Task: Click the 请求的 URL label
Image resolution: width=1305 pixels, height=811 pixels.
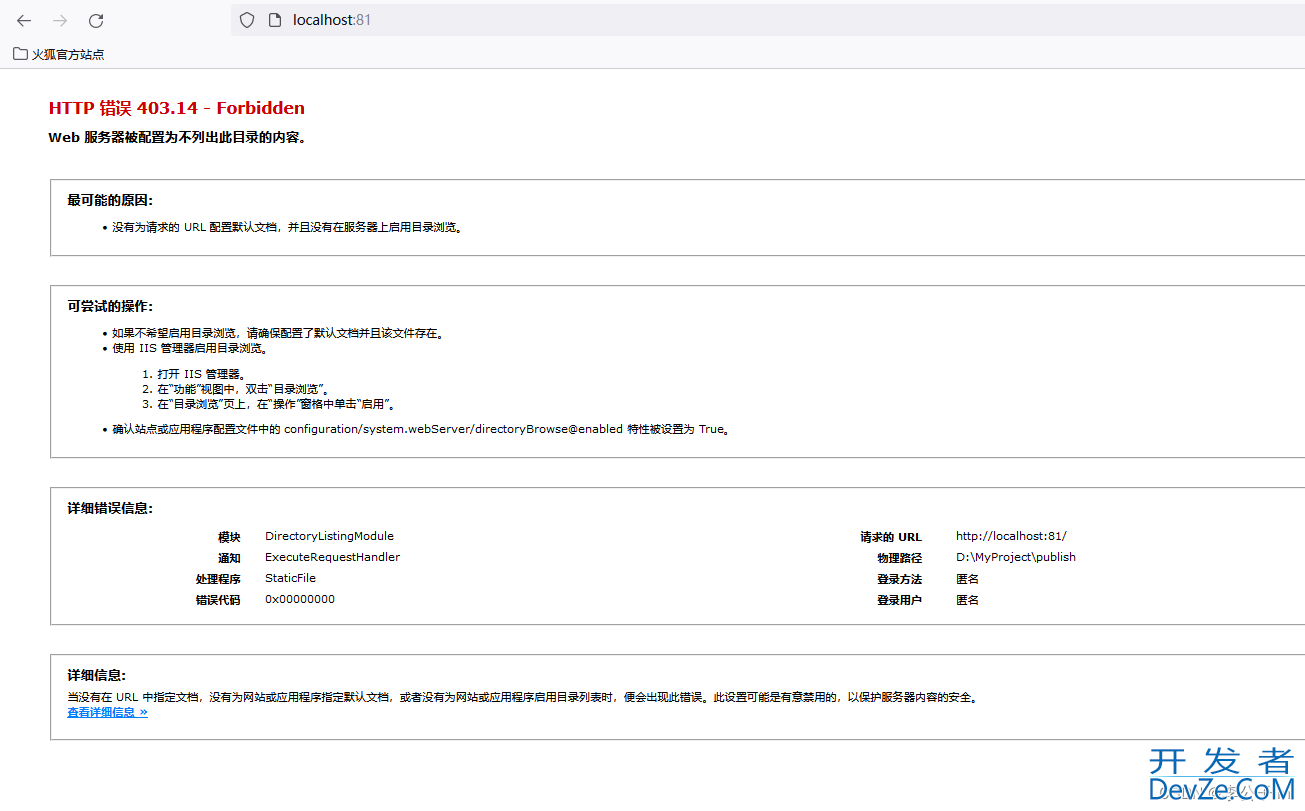Action: pos(891,537)
